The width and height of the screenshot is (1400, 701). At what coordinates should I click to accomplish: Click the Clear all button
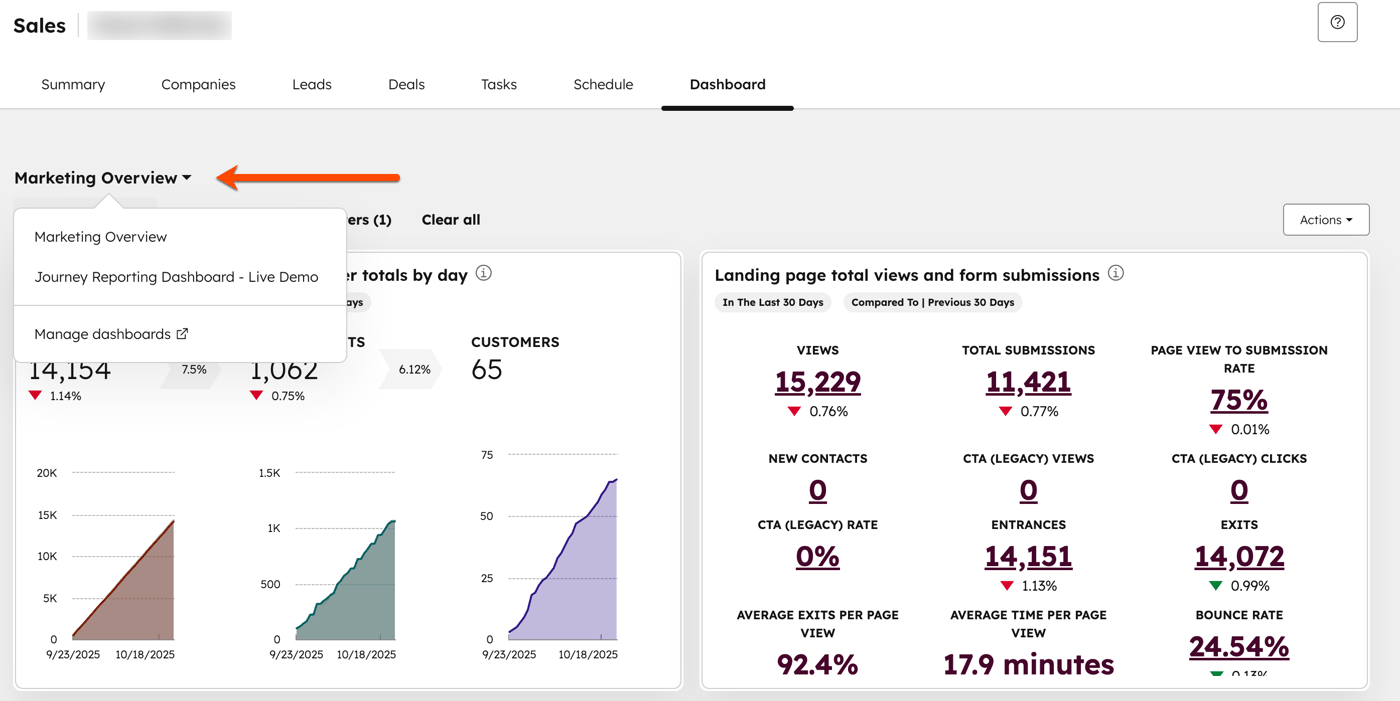click(x=450, y=219)
